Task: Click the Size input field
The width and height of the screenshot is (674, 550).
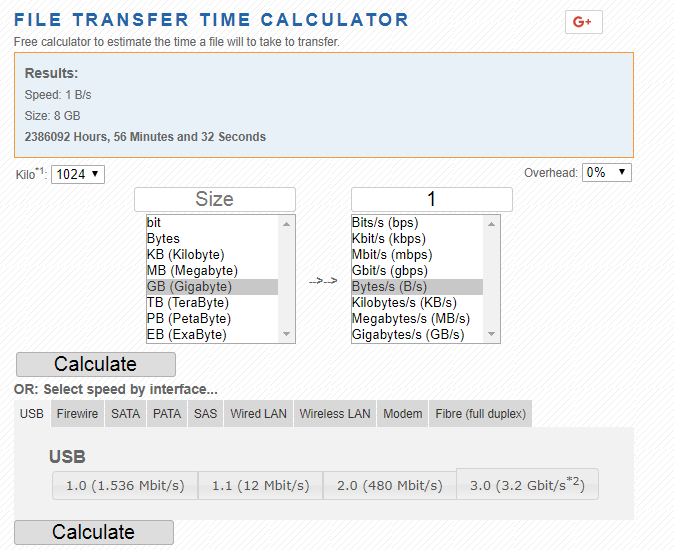Action: (214, 199)
